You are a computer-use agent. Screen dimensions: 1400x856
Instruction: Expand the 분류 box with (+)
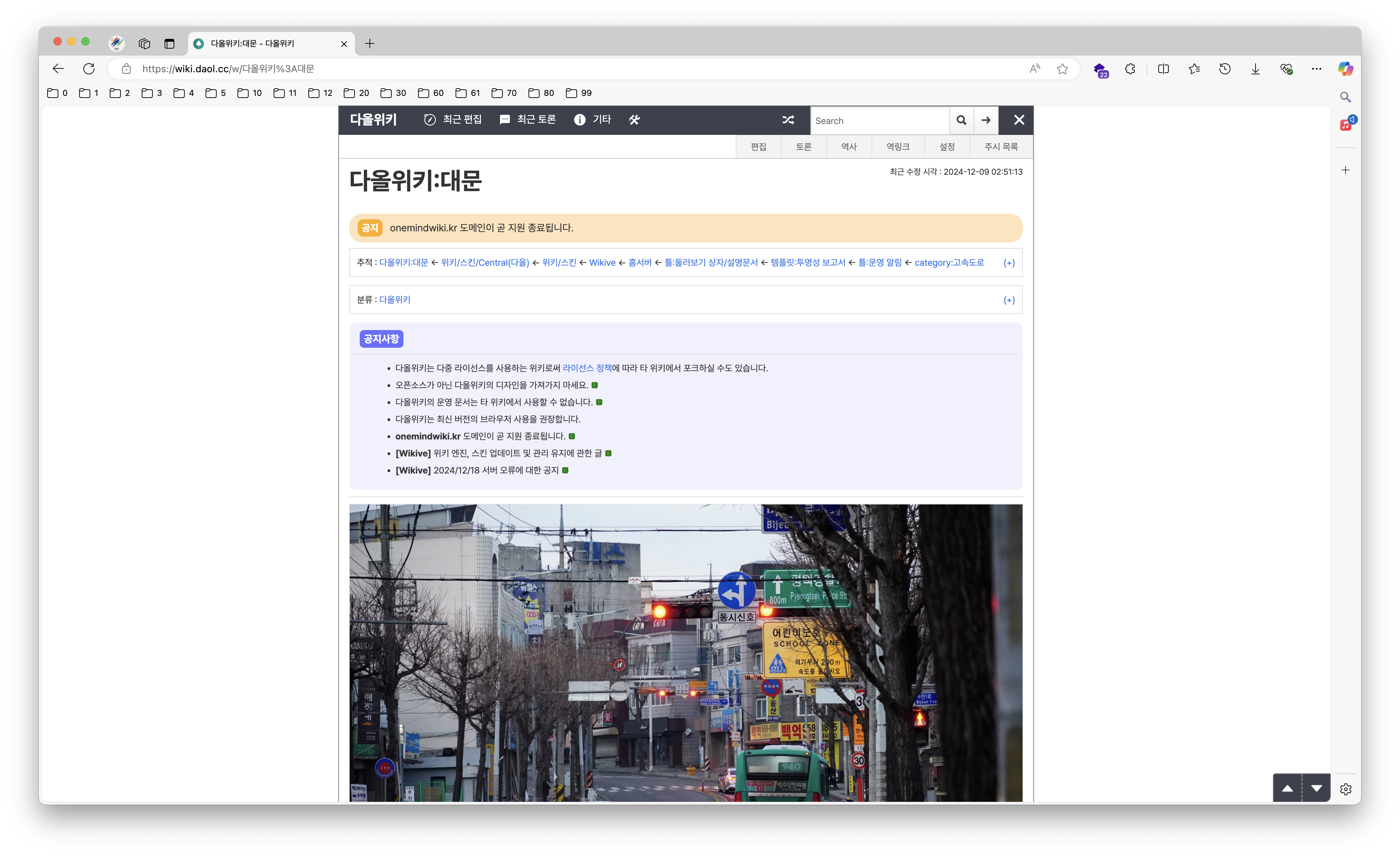[x=1009, y=300]
